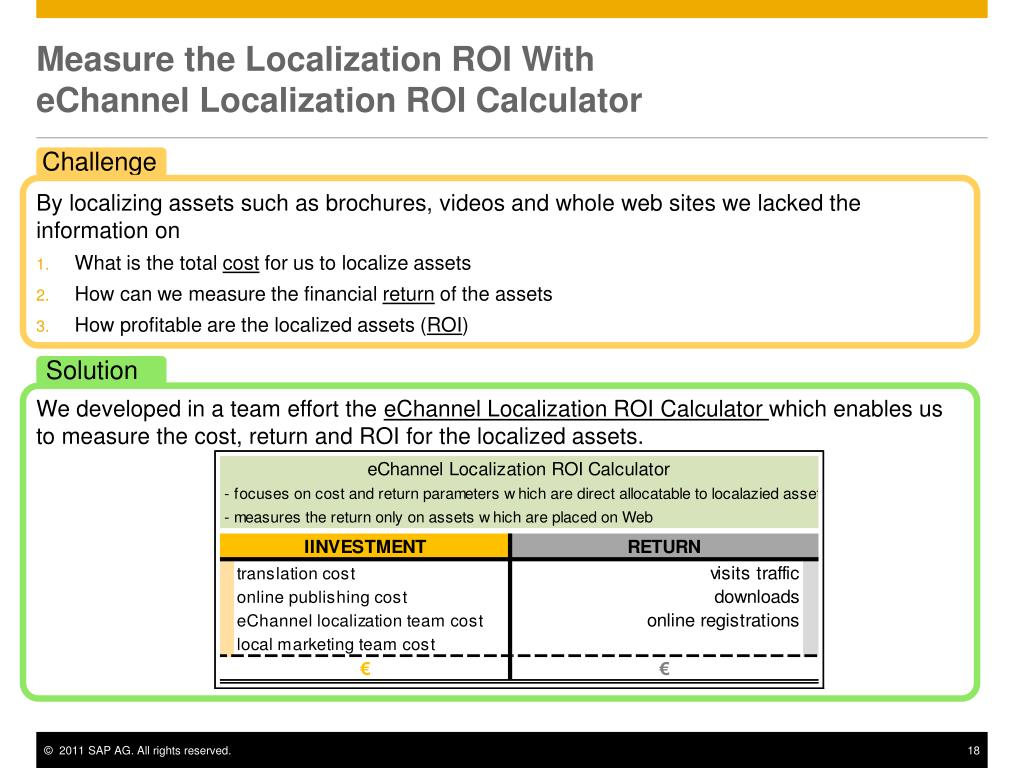Click the underlined 'ROI' in item 3
1024x768 pixels.
point(445,325)
